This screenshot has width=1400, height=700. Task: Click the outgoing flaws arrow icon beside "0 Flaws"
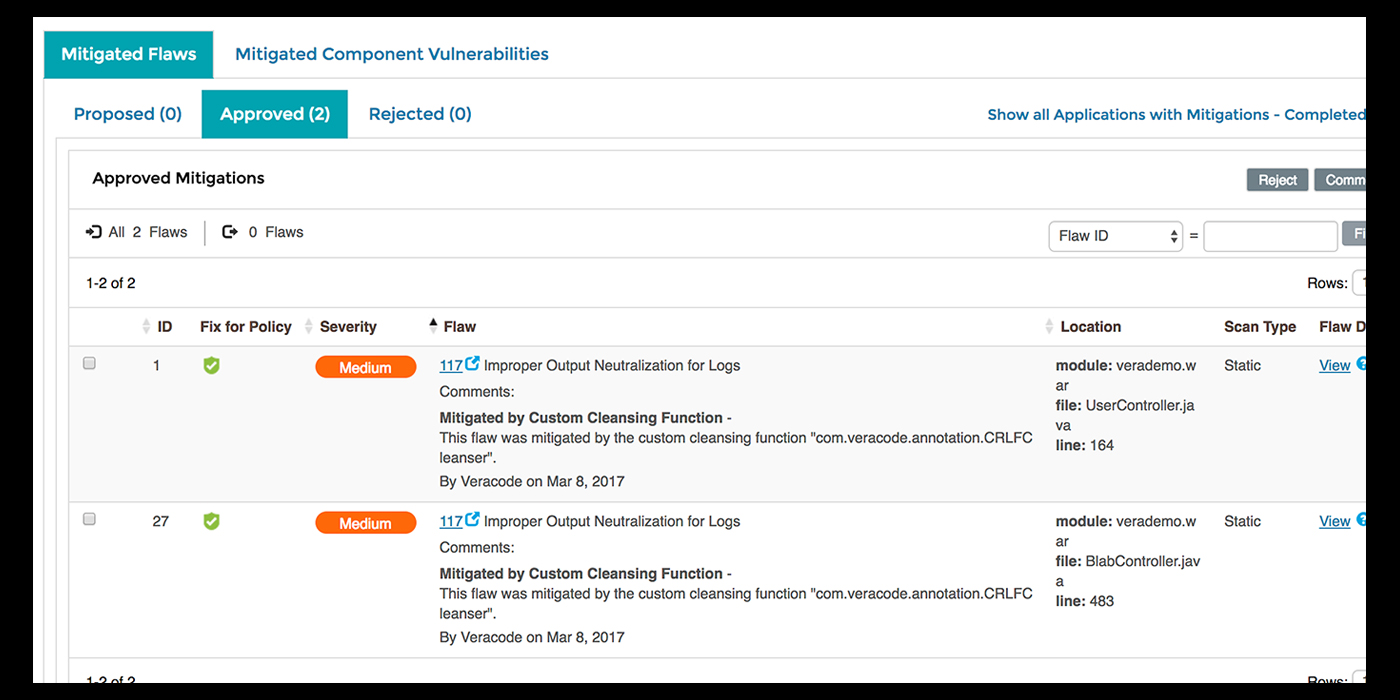coord(230,231)
